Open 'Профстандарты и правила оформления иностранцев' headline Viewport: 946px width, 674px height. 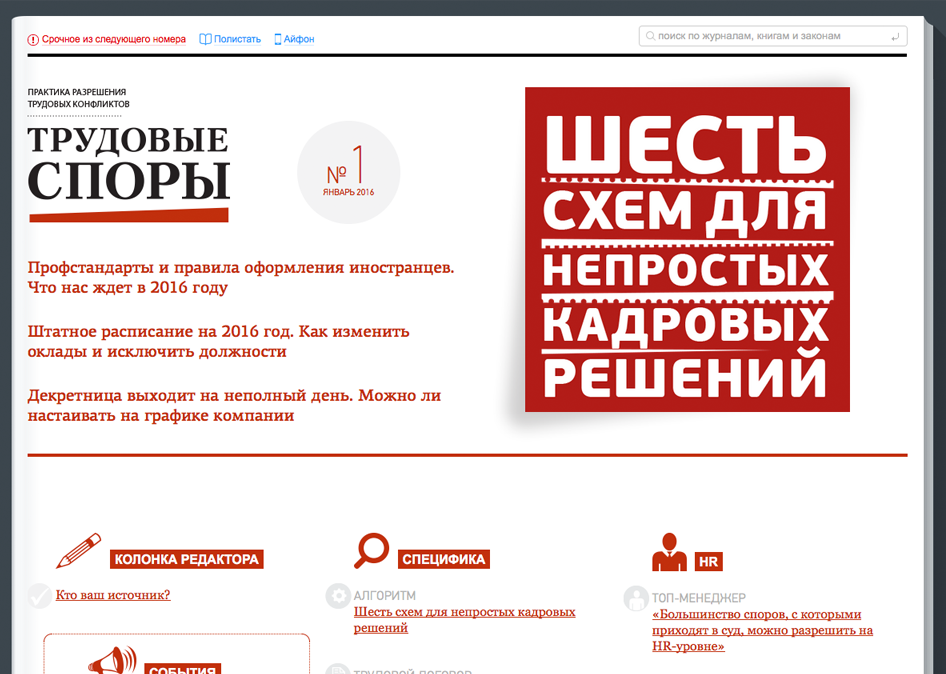[241, 277]
